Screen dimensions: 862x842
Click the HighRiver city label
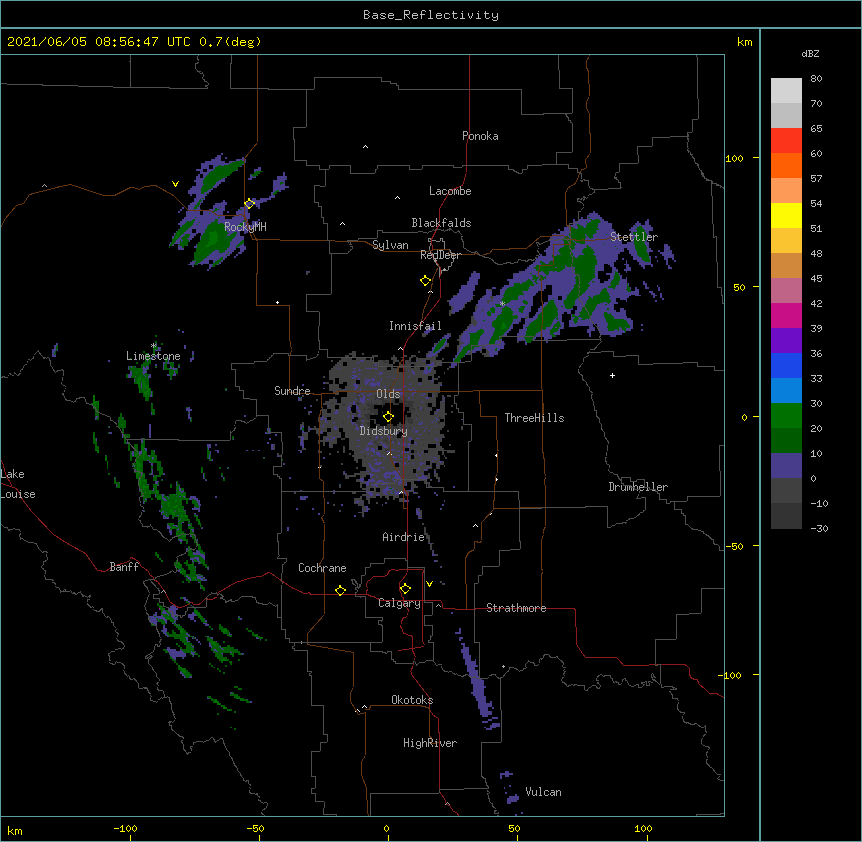pyautogui.click(x=430, y=743)
